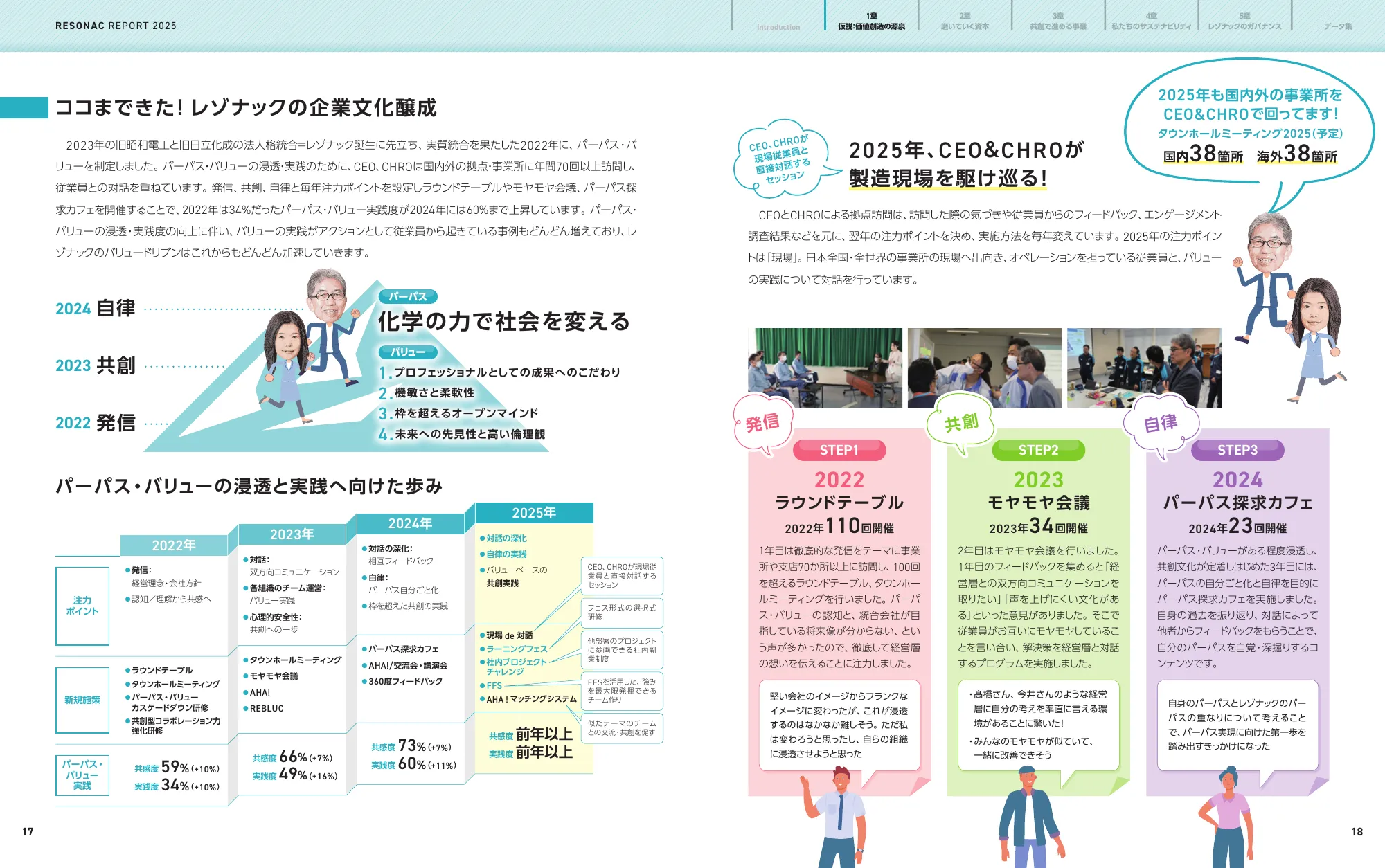
Task: Click the データ集 tab
Action: (x=1338, y=26)
